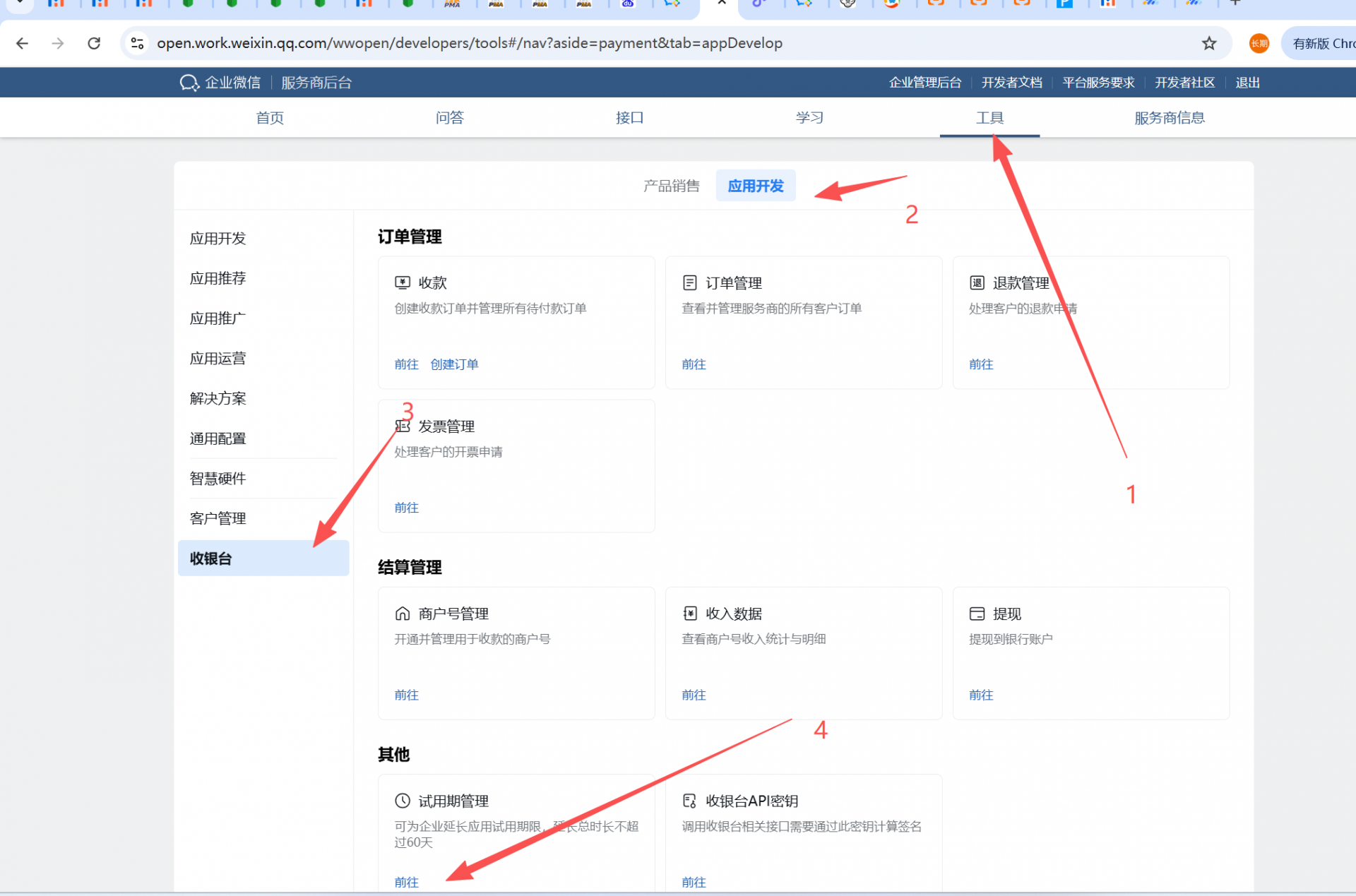Switch to the 产品销售 tab

coord(671,186)
